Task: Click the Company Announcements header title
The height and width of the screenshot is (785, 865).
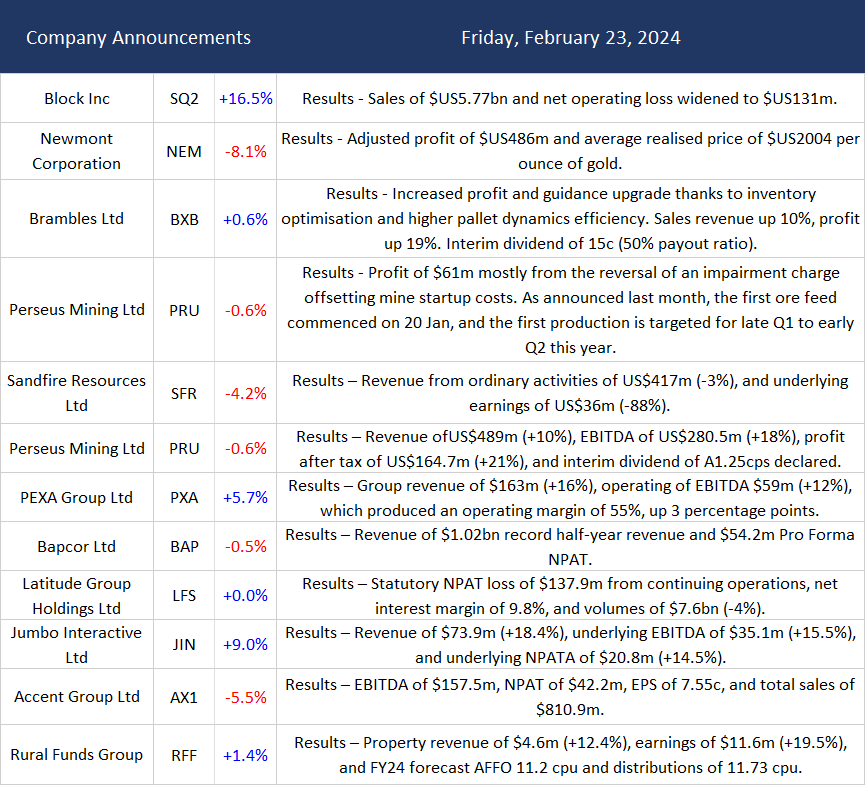Action: click(x=138, y=38)
